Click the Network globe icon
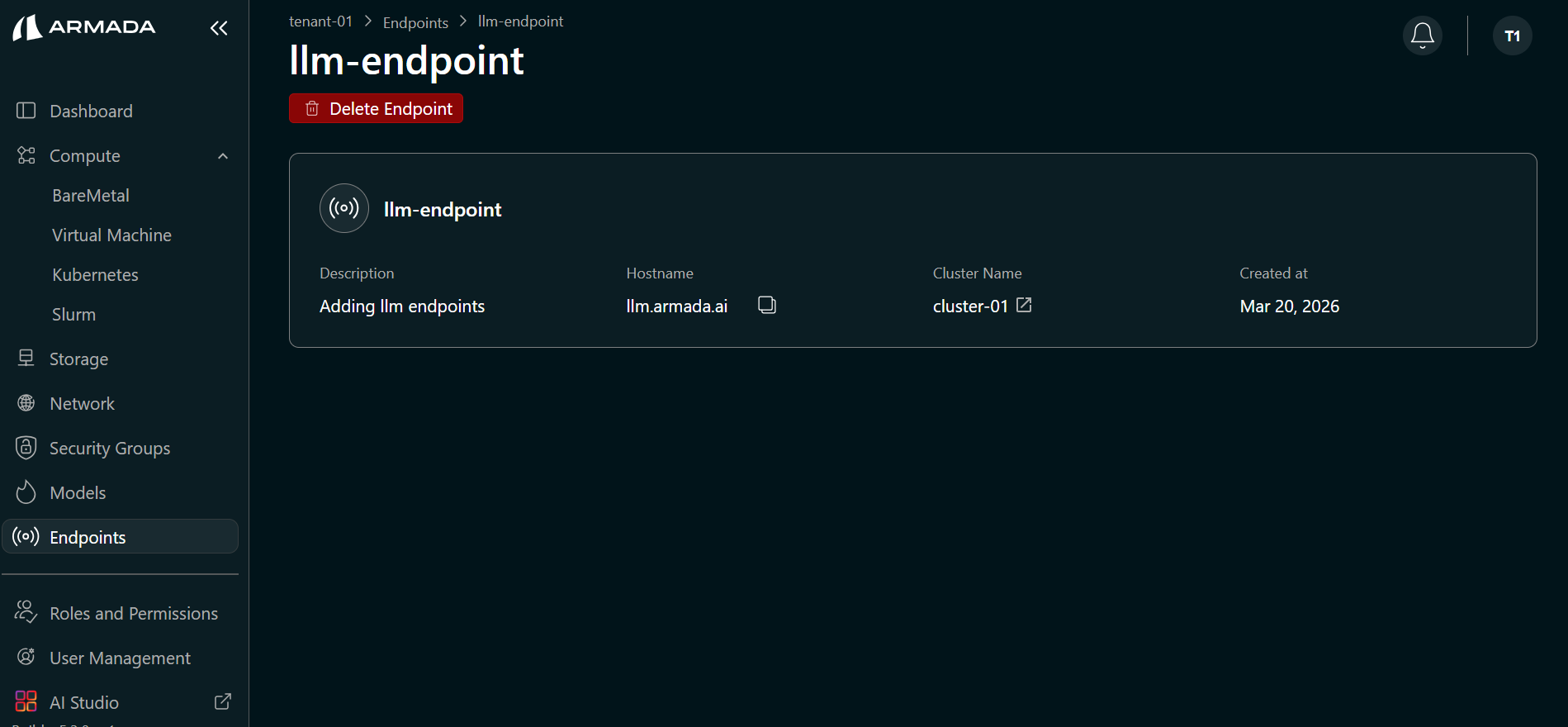This screenshot has height=727, width=1568. point(26,403)
